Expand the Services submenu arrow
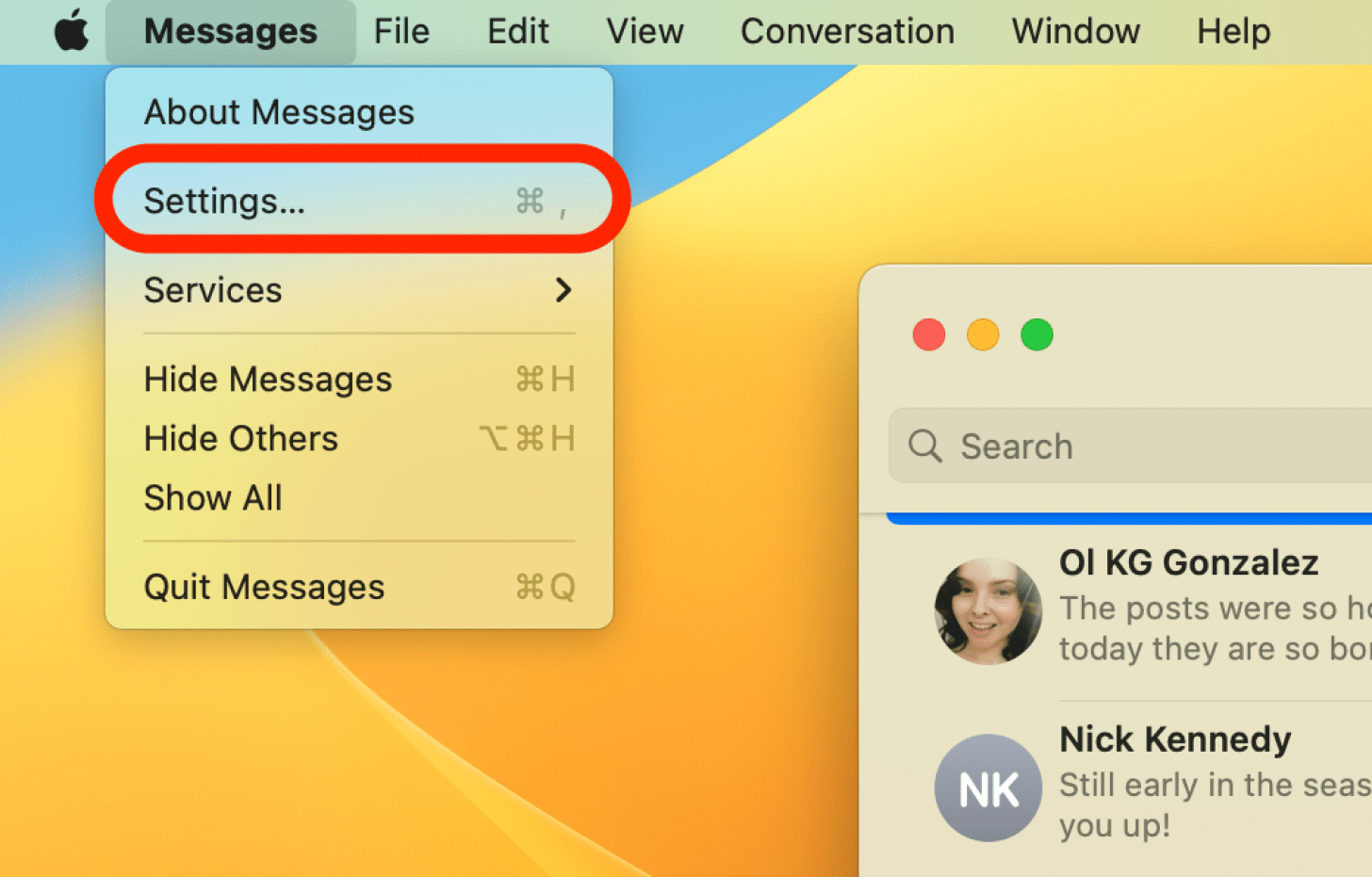 coord(563,290)
